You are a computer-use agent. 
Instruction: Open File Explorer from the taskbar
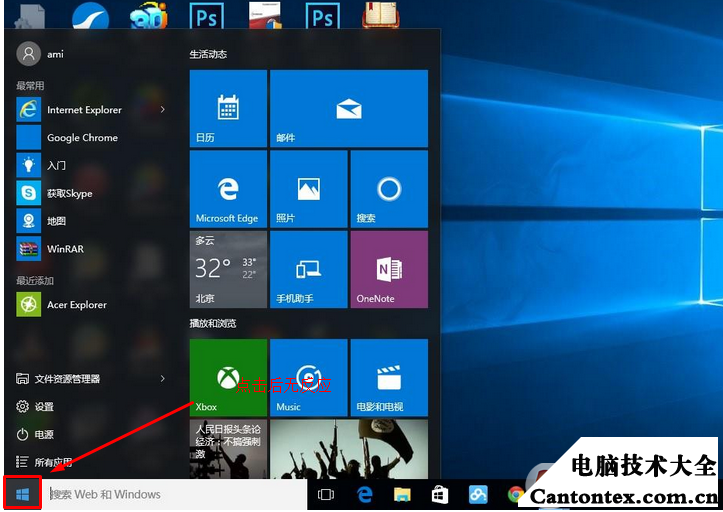point(402,494)
